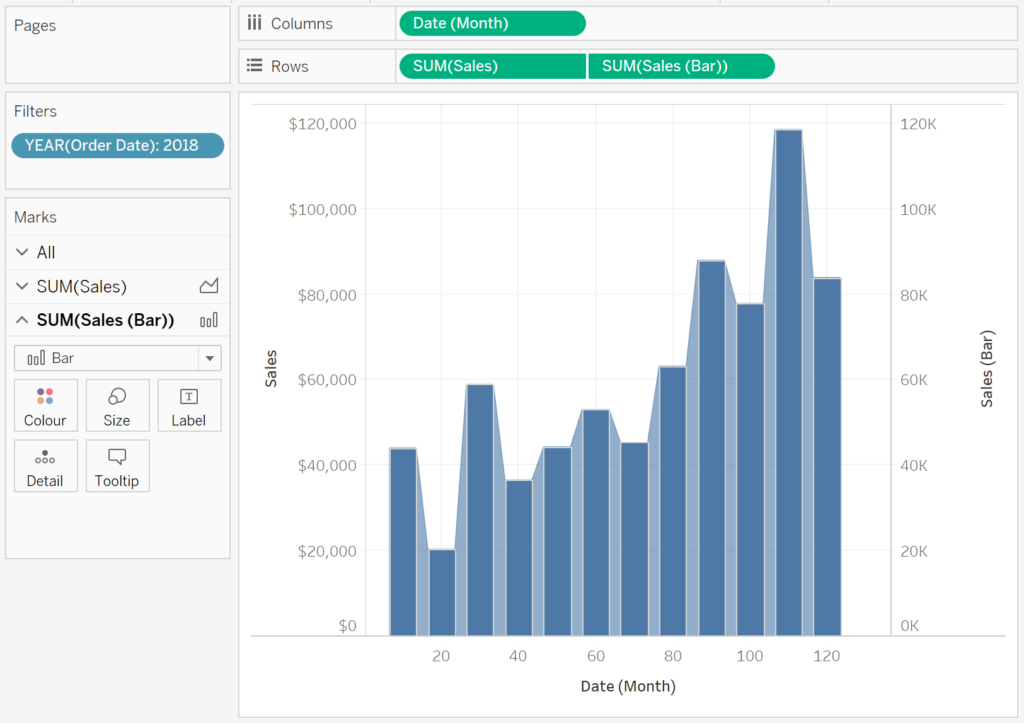The image size is (1024, 723).
Task: Click the Pages shelf header
Action: point(35,25)
